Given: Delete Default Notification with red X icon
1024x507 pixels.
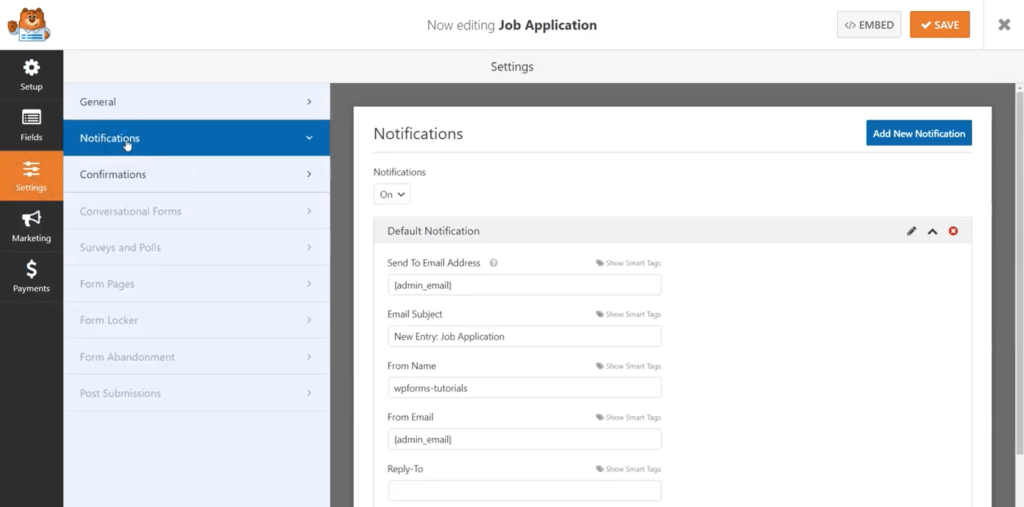Looking at the screenshot, I should coord(953,231).
